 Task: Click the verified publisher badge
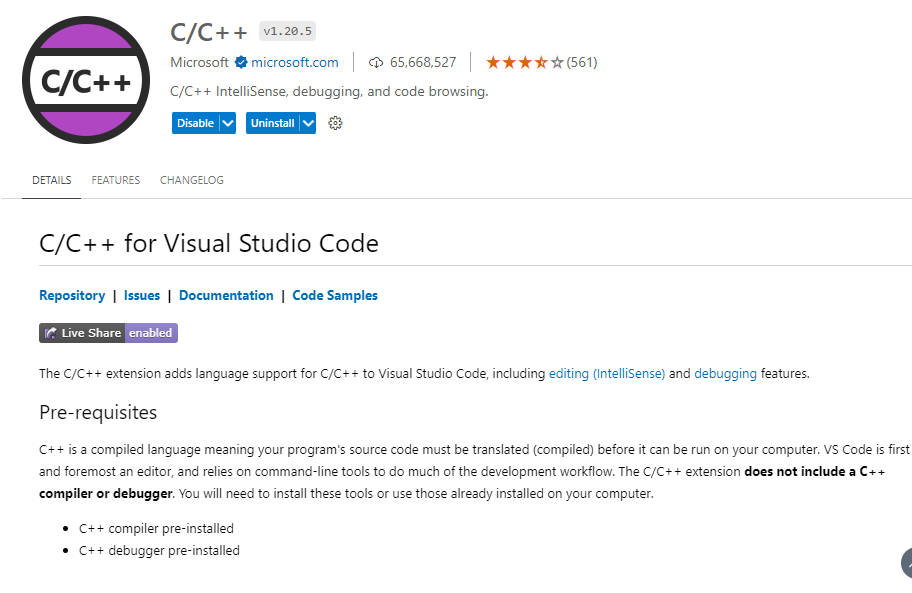tap(241, 62)
